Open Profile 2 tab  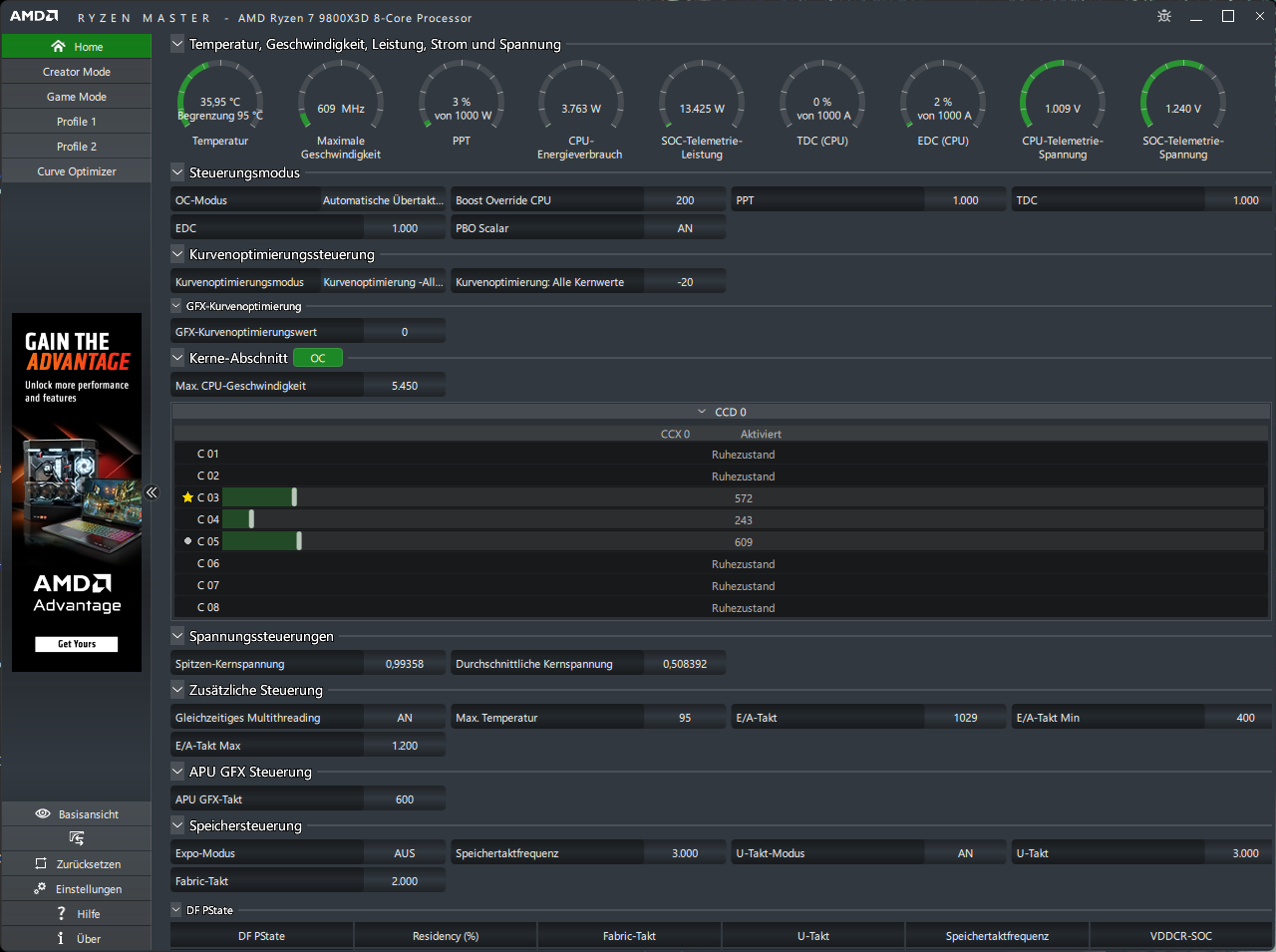click(77, 147)
